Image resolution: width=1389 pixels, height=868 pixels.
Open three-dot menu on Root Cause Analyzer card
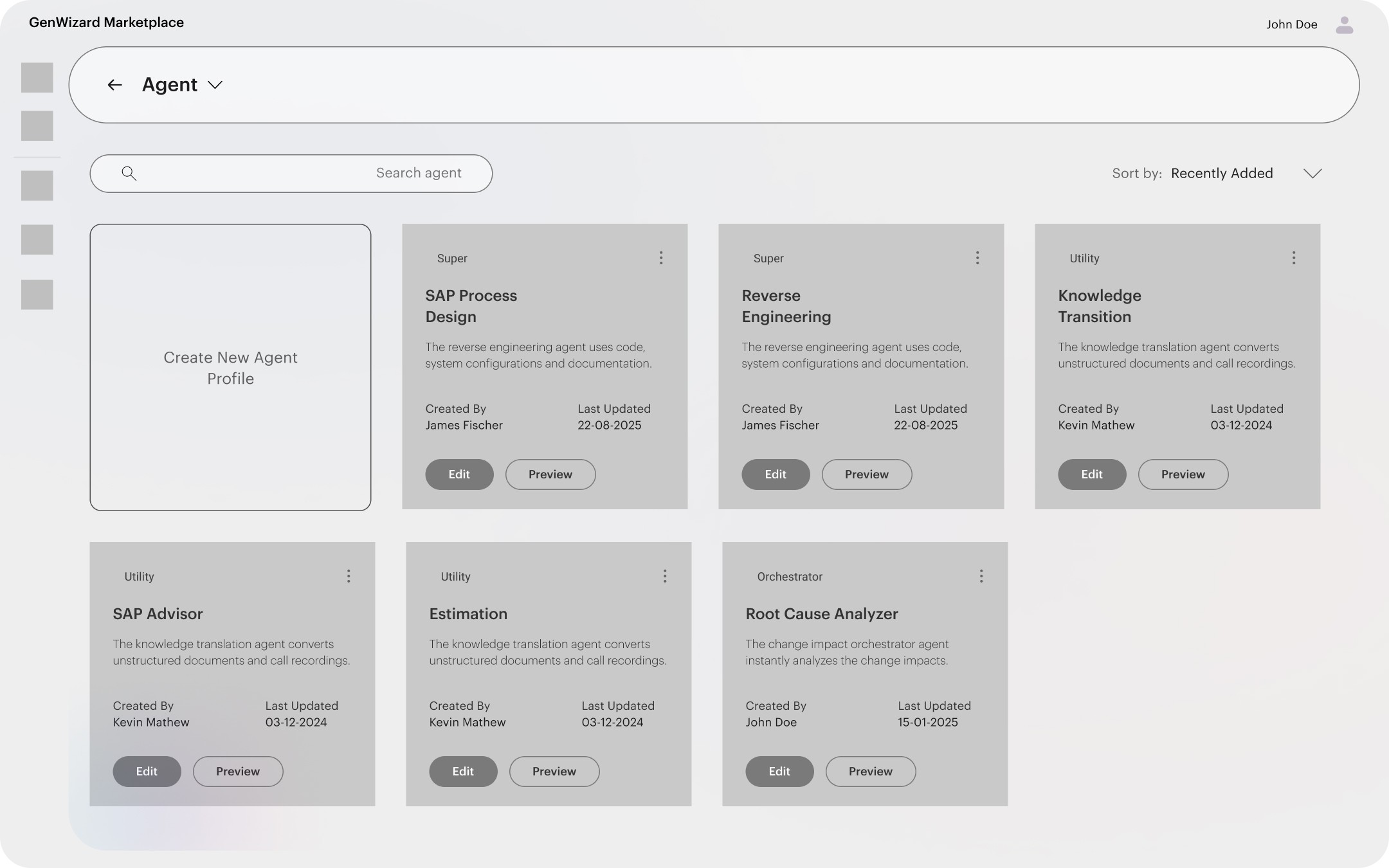pos(981,576)
